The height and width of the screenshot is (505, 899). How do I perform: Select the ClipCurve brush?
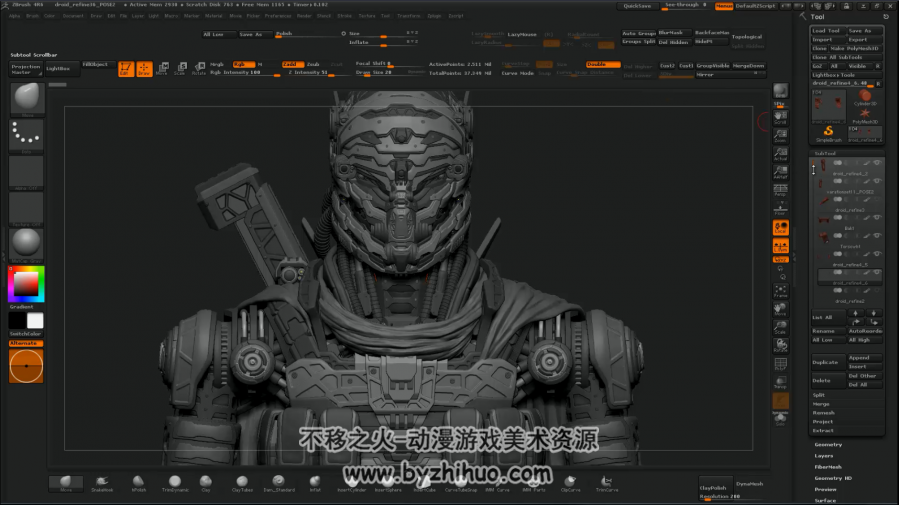[x=570, y=483]
